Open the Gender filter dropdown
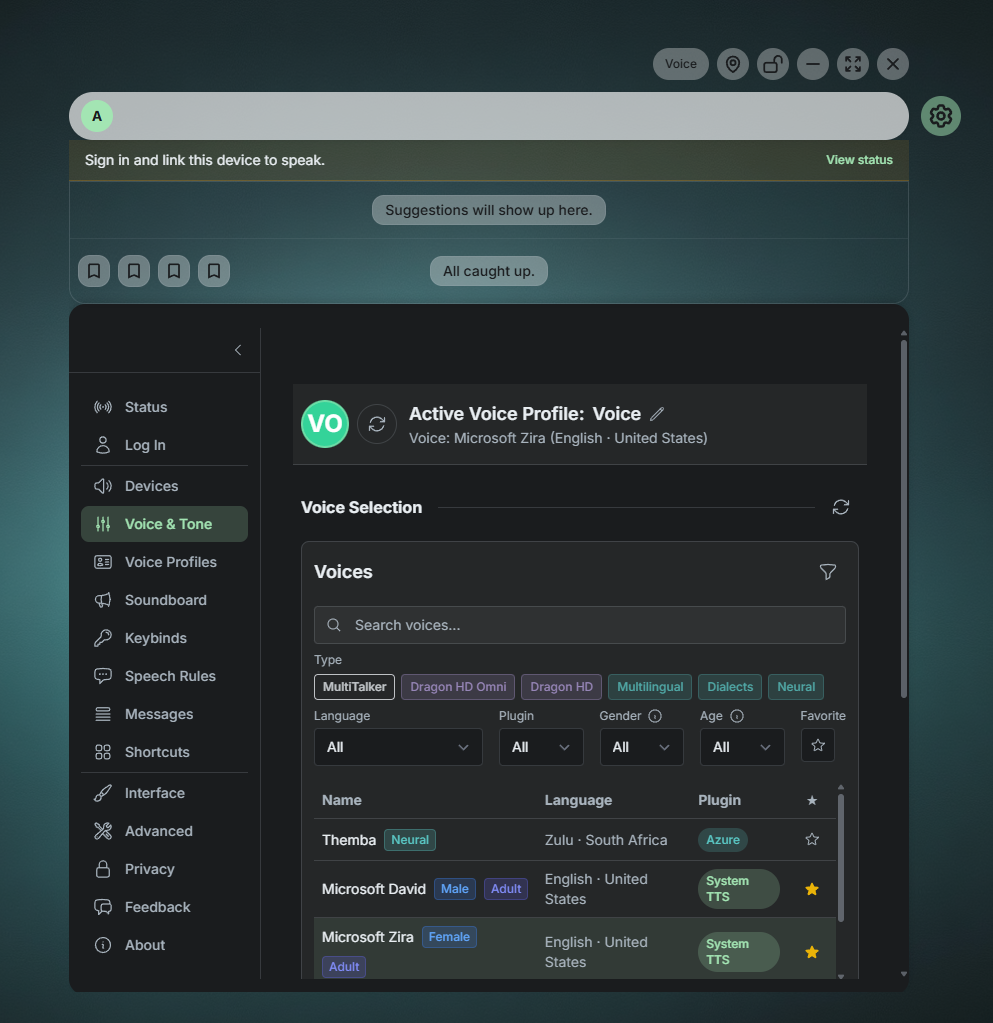Screen dimensions: 993x1023 point(641,747)
